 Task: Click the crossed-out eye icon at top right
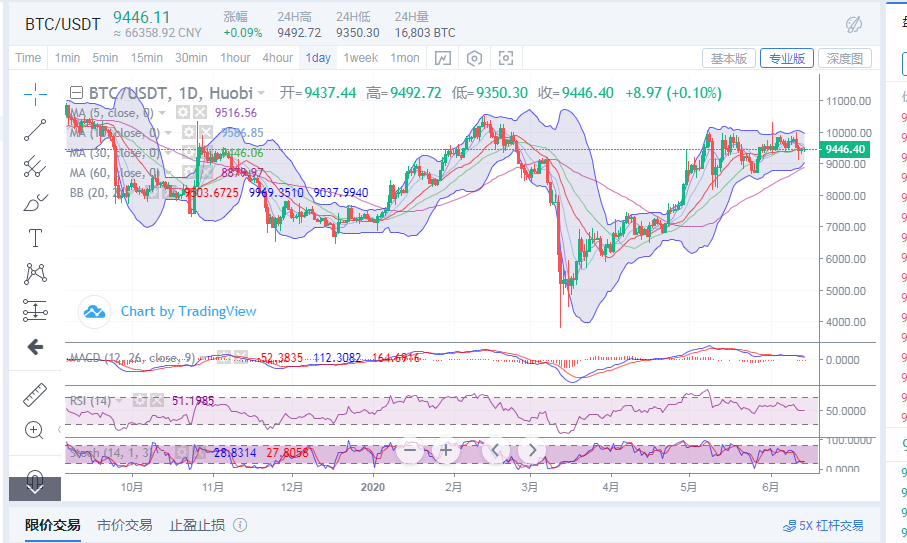click(x=854, y=24)
